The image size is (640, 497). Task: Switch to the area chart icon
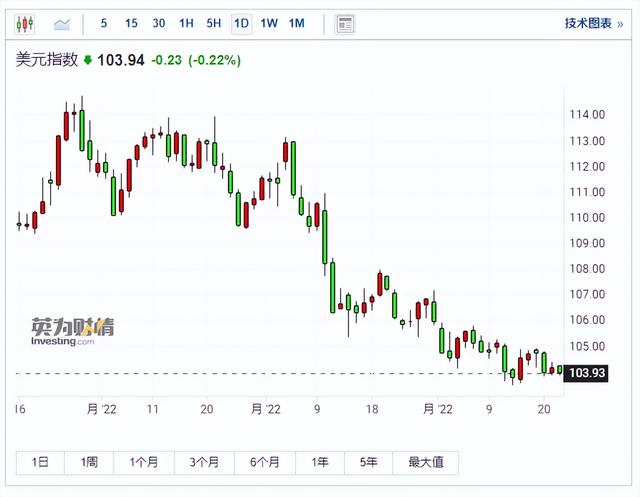(62, 24)
